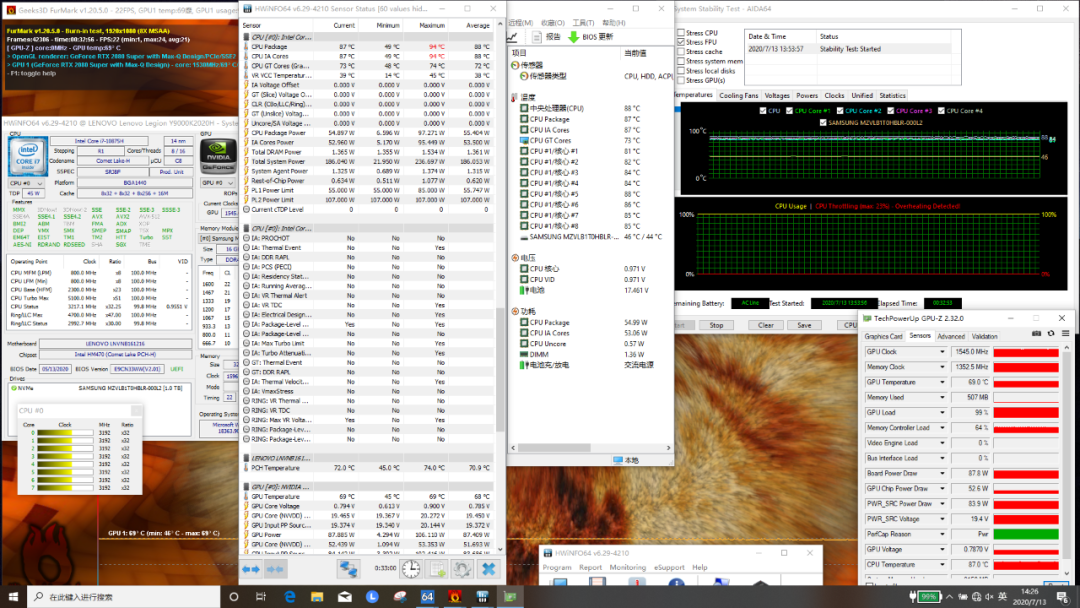1080x608 pixels.
Task: Click BIOS 更新 button label
Action: point(598,36)
